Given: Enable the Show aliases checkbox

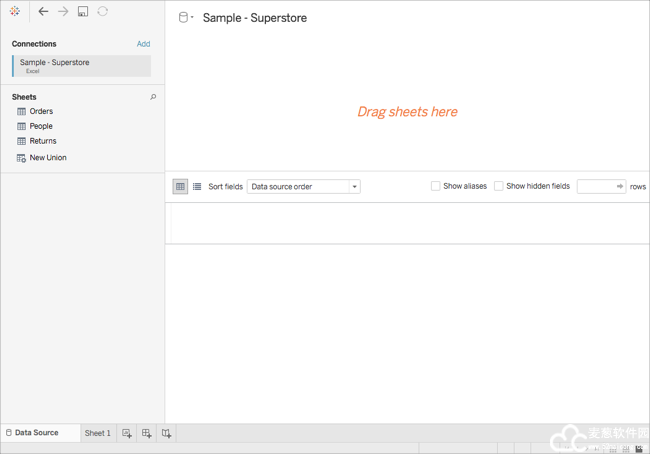Looking at the screenshot, I should tap(435, 186).
